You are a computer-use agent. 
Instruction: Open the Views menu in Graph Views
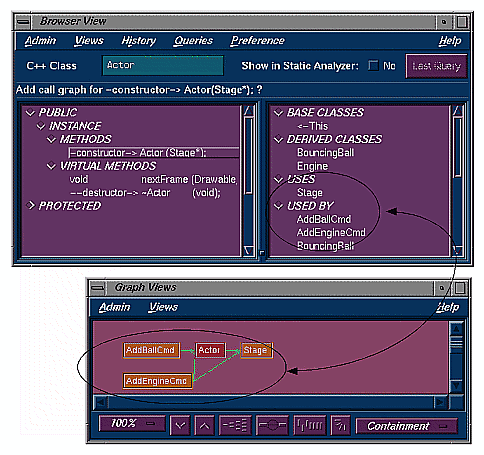(163, 307)
